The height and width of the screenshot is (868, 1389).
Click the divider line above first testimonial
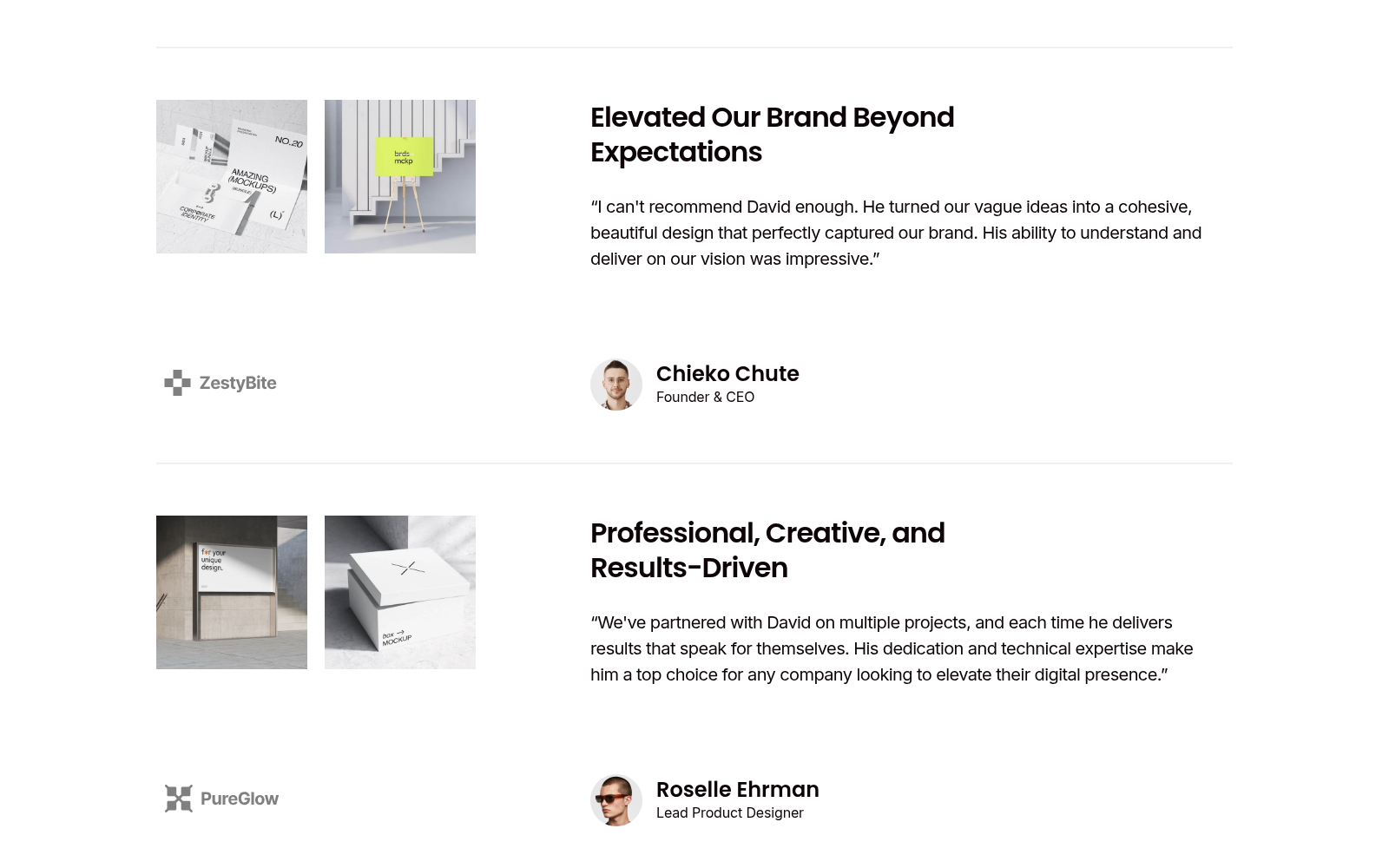pyautogui.click(x=694, y=48)
